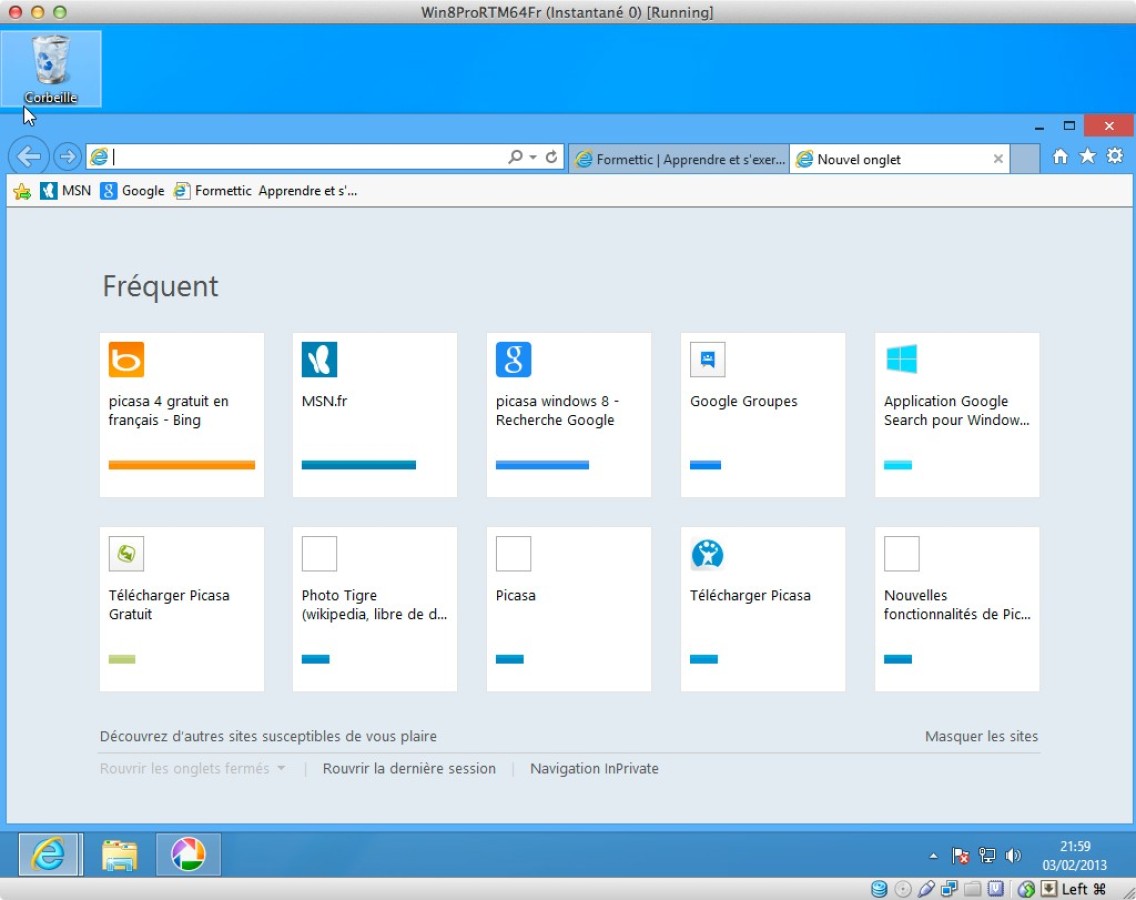This screenshot has height=900, width=1136.
Task: Close the Nouvel onglet tab
Action: coord(998,159)
